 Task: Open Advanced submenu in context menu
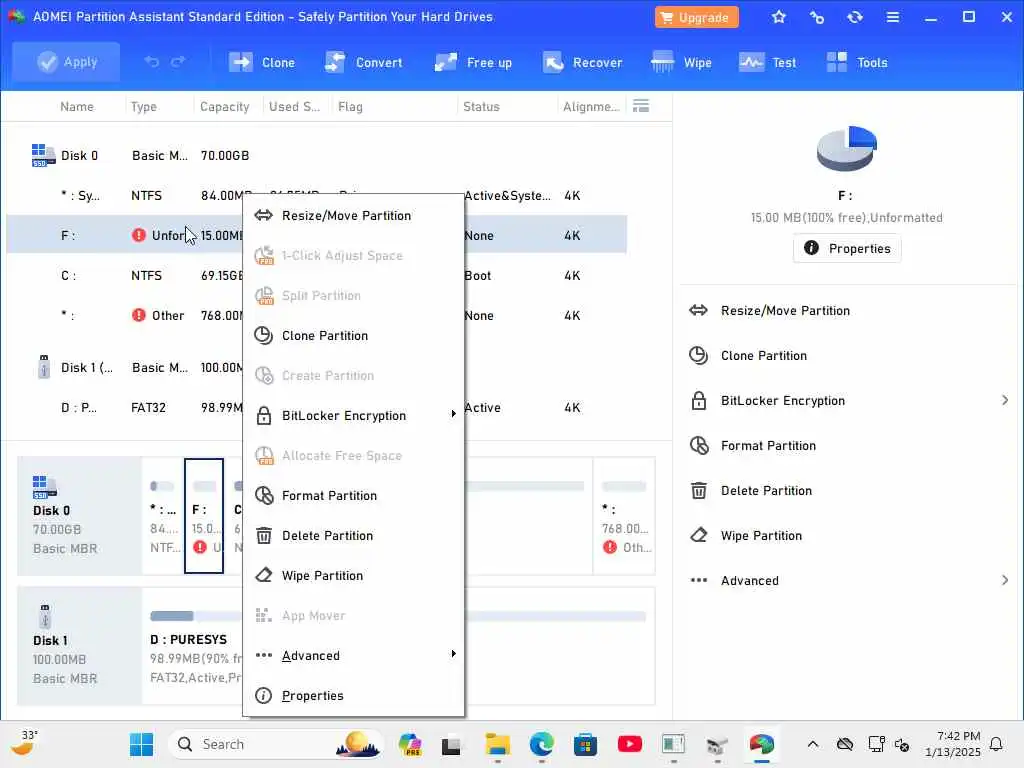coord(353,656)
